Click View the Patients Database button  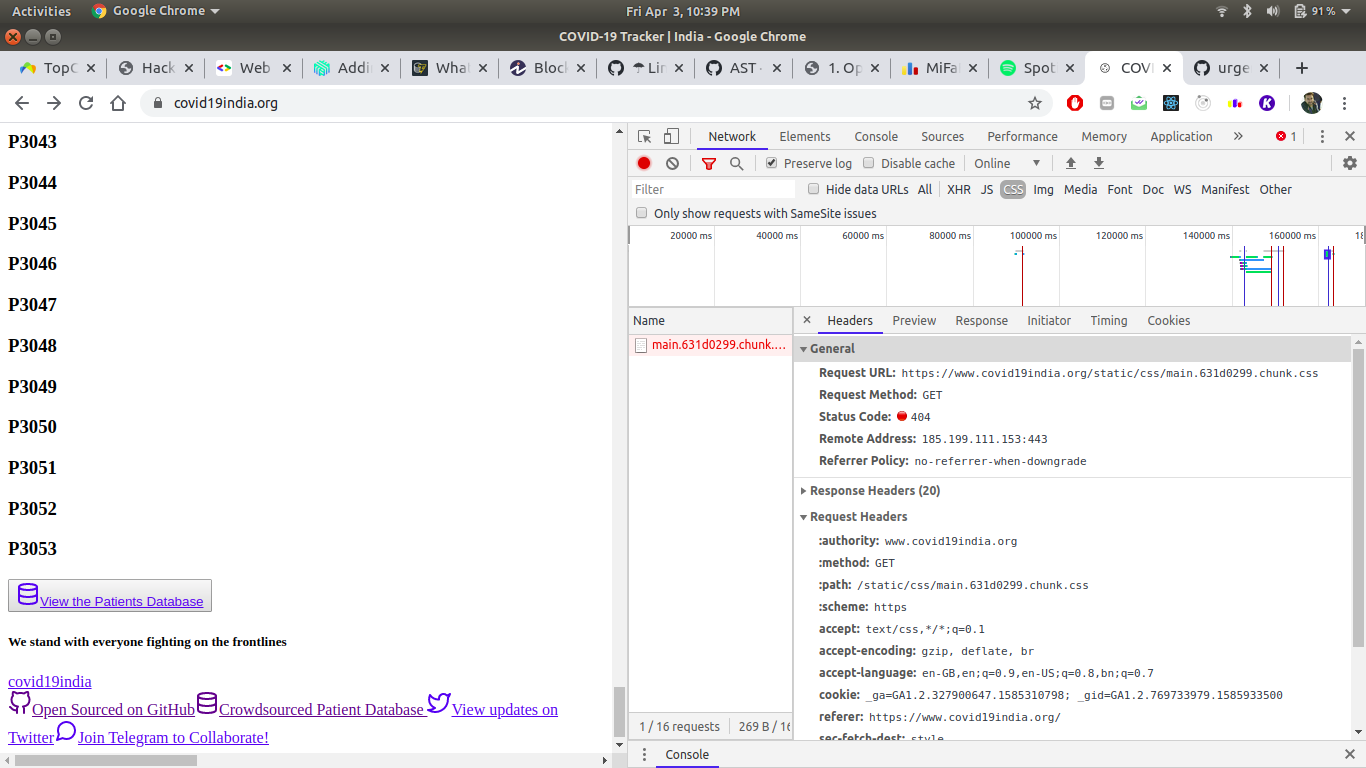point(110,595)
